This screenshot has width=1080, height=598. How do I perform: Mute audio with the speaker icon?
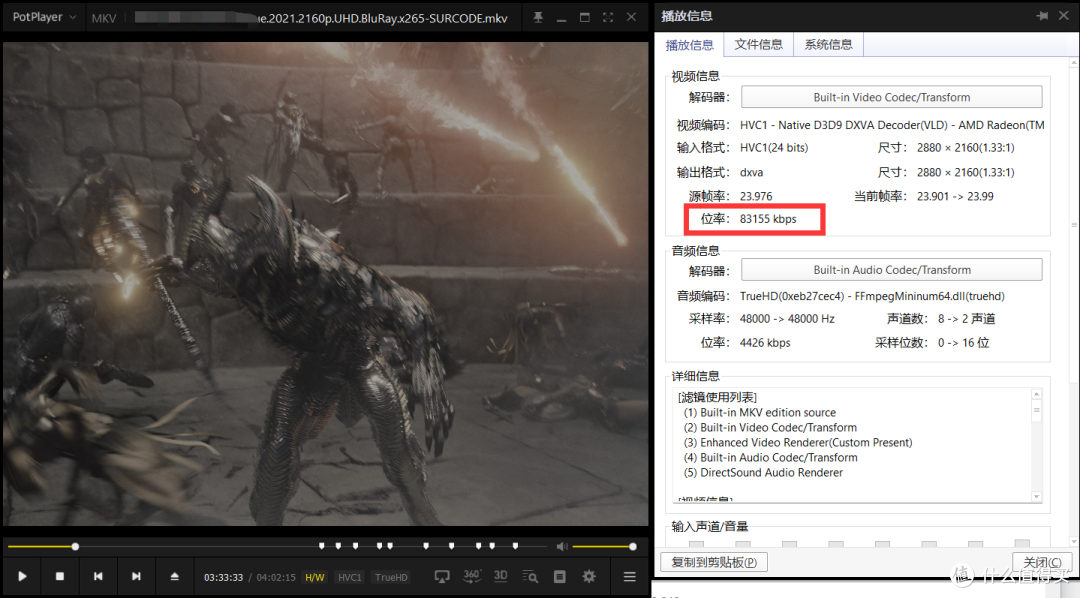562,546
